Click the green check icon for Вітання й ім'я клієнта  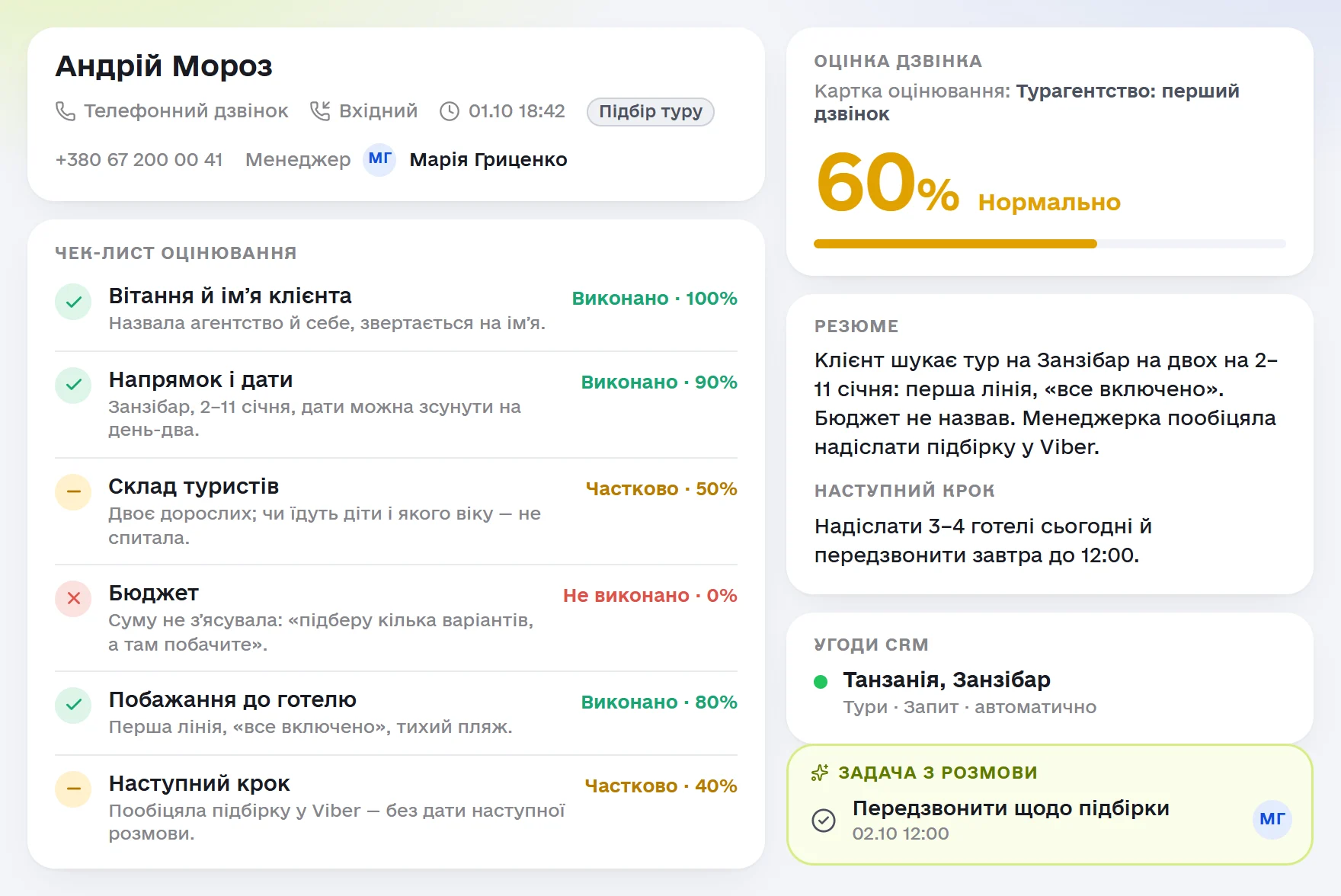tap(73, 302)
